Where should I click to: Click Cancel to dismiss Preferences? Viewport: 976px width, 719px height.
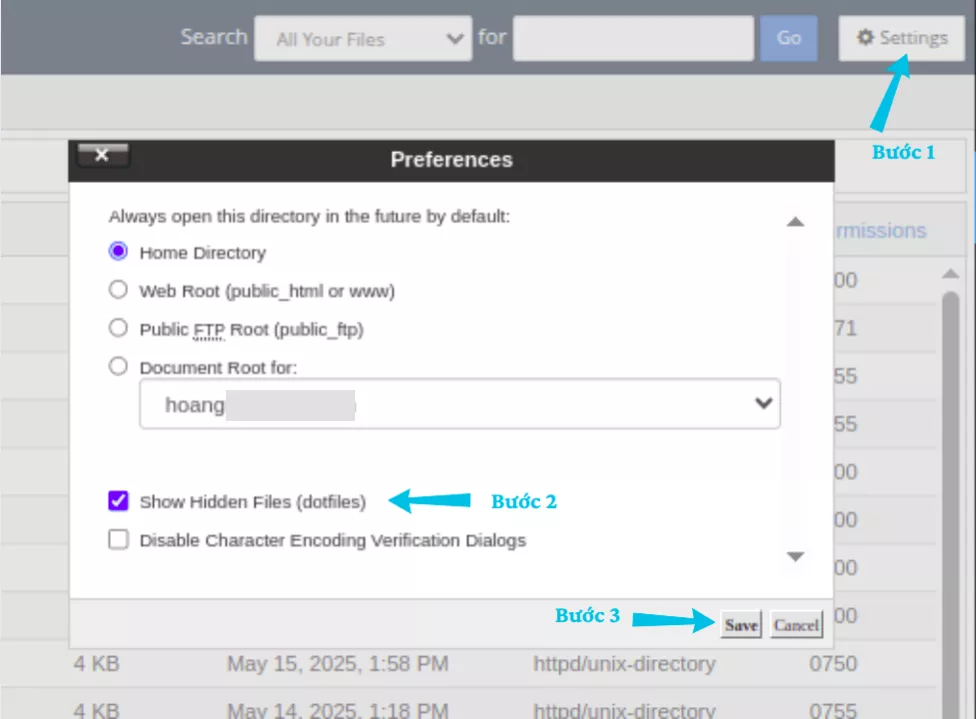click(x=797, y=624)
